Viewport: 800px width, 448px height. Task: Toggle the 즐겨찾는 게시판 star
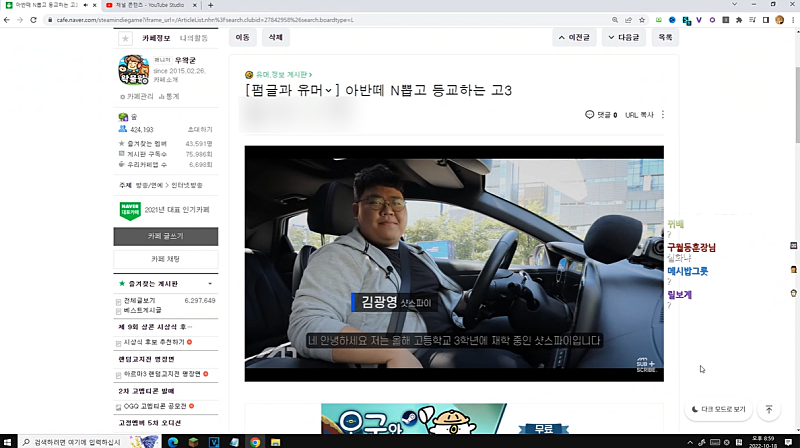[x=122, y=284]
